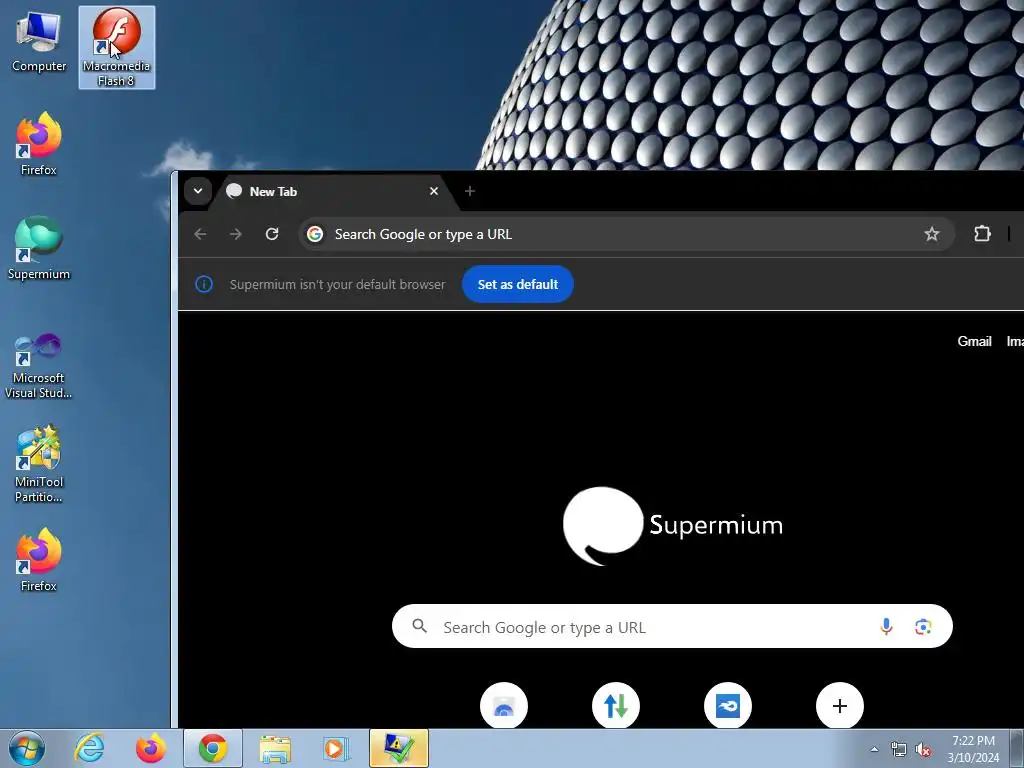Open the clock showing 7:22 PM
1024x768 pixels.
(973, 749)
